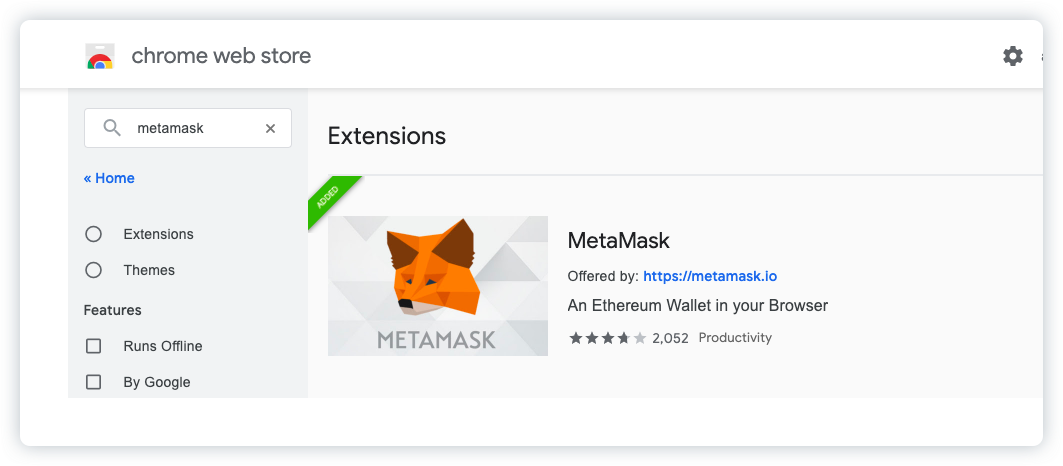Viewport: 1063px width, 466px height.
Task: Click the search magnifier icon
Action: (112, 128)
